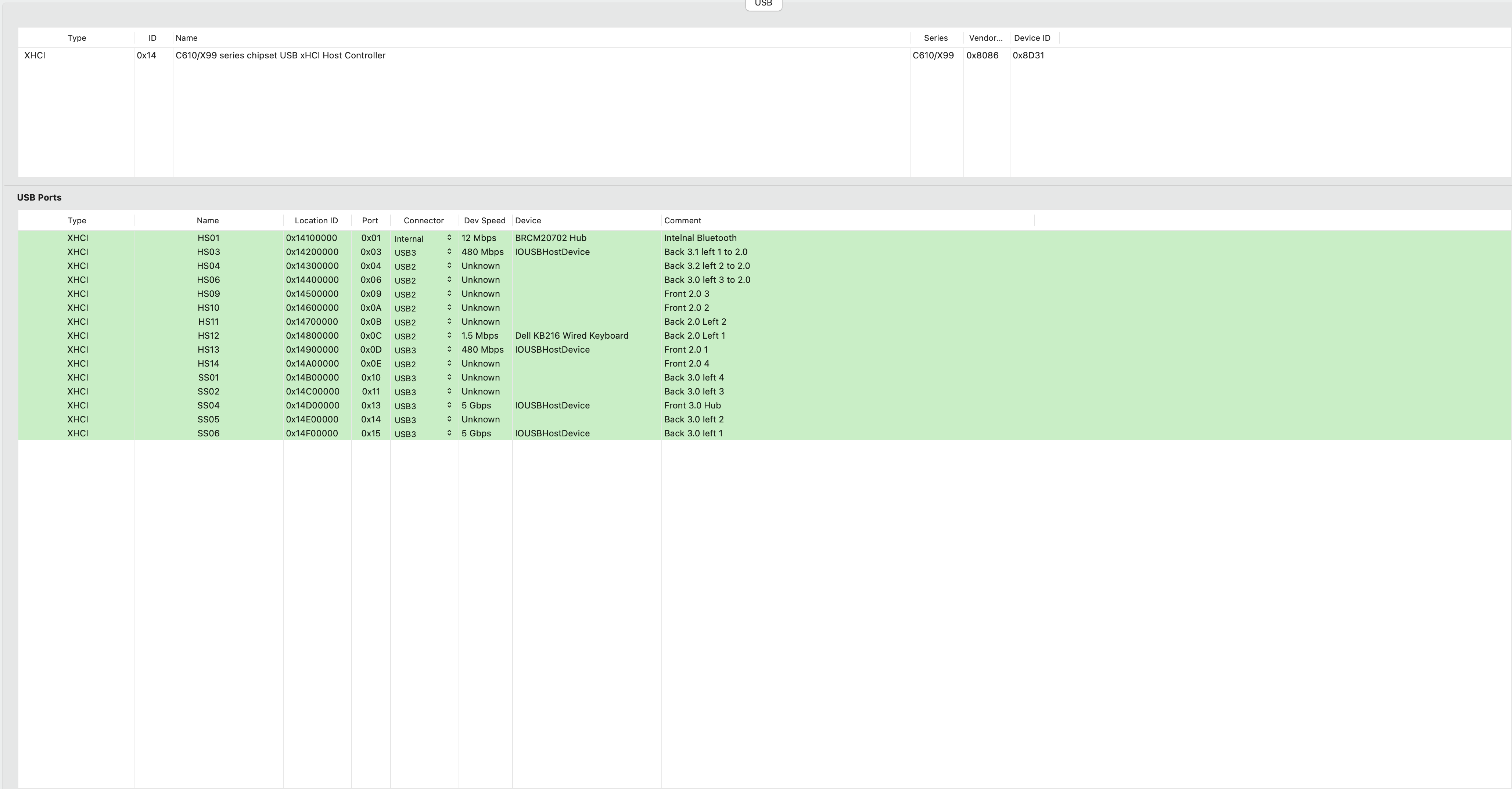
Task: Select the C610/X99 xHCI Host Controller row
Action: coord(764,55)
